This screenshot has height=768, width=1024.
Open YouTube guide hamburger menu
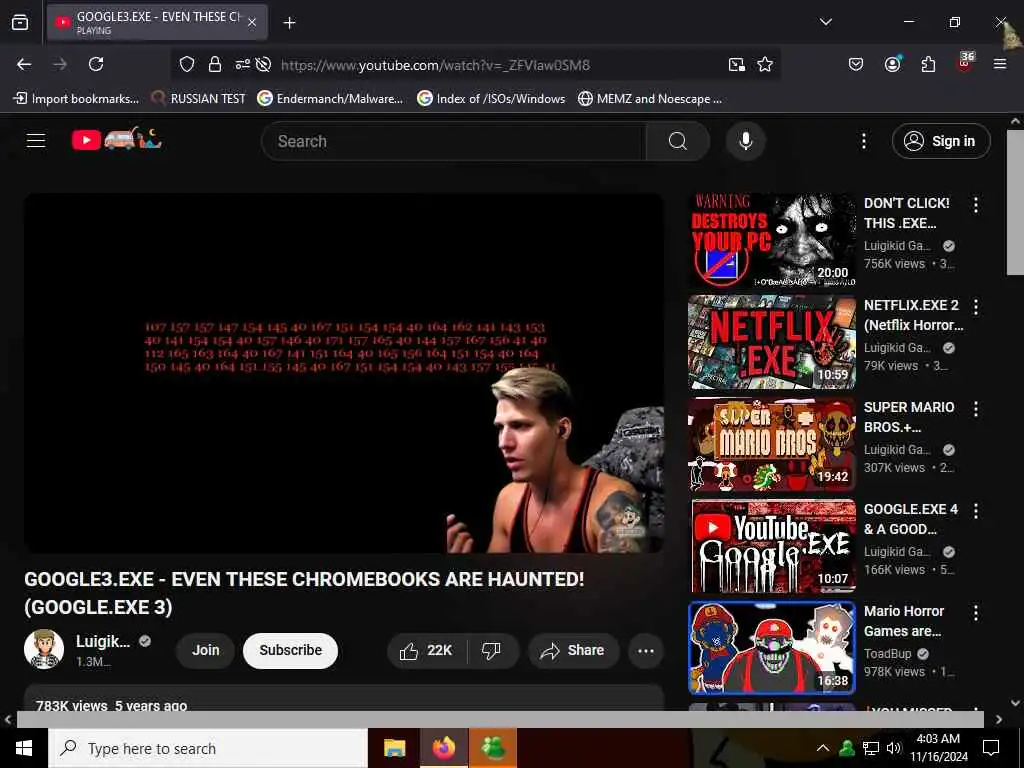click(x=36, y=140)
